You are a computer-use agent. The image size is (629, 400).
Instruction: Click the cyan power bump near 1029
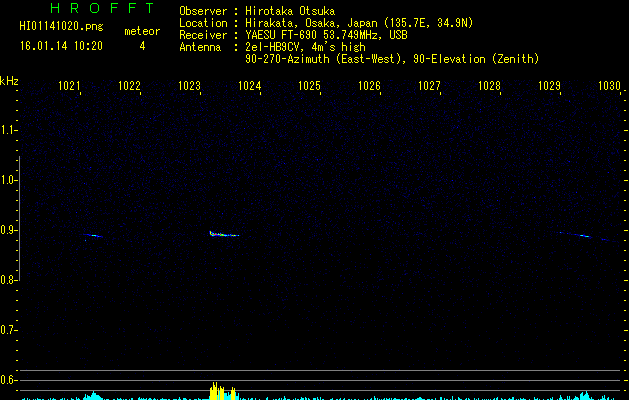pyautogui.click(x=584, y=396)
